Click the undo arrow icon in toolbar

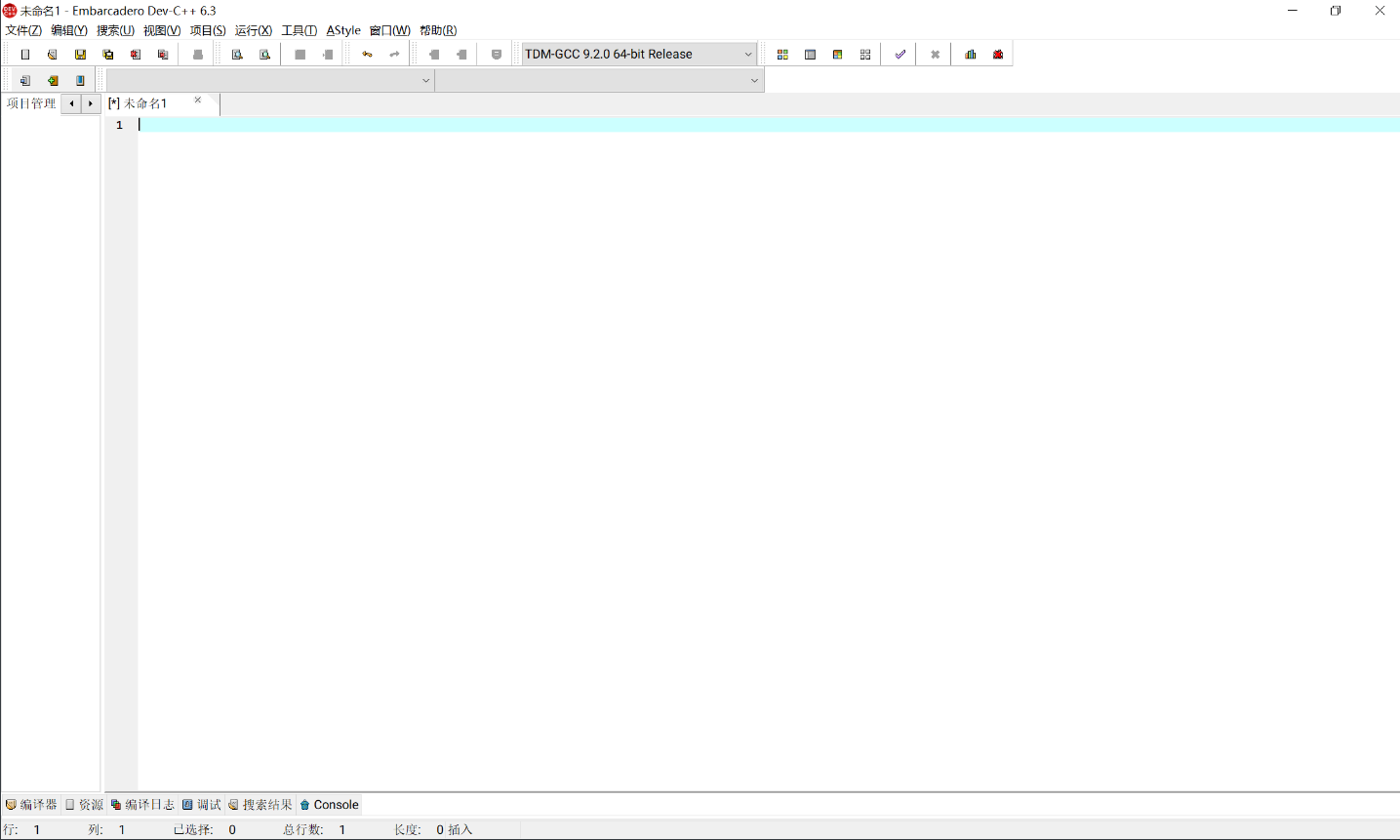click(367, 55)
